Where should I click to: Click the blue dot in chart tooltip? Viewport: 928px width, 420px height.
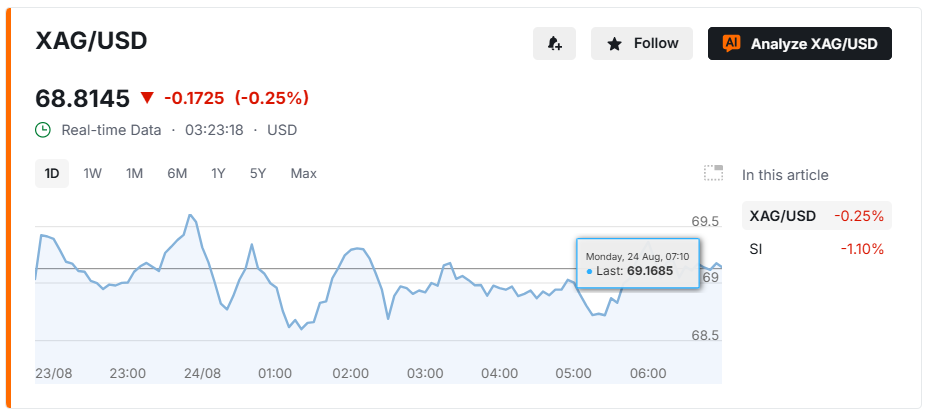point(589,272)
